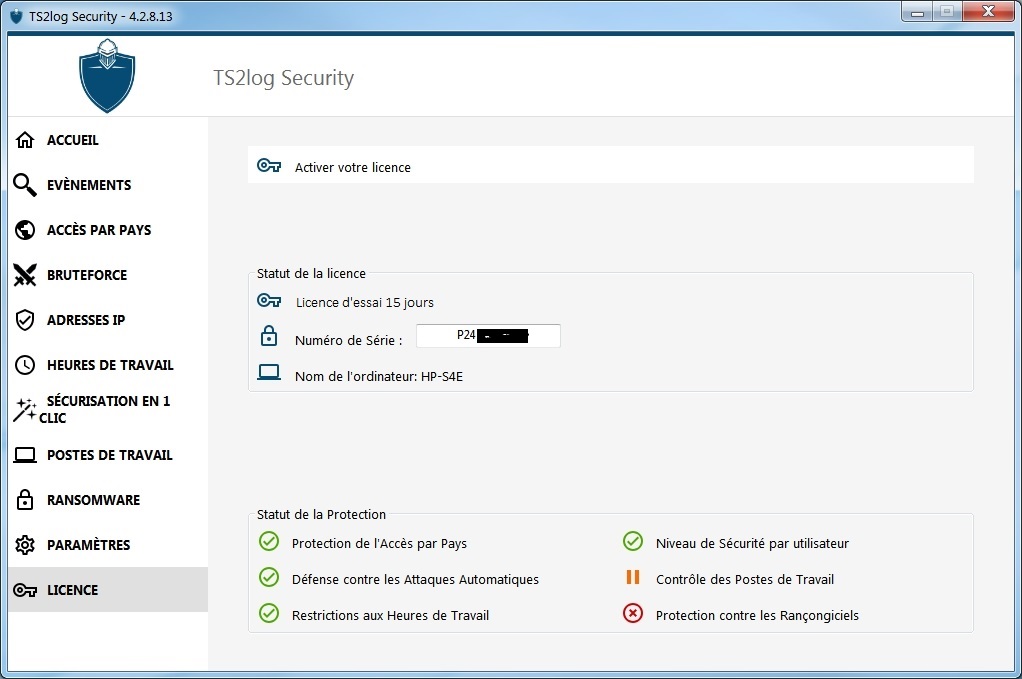This screenshot has width=1022, height=679.
Task: Click the green check for Défense contre les Attaques Automatiques
Action: (x=269, y=577)
